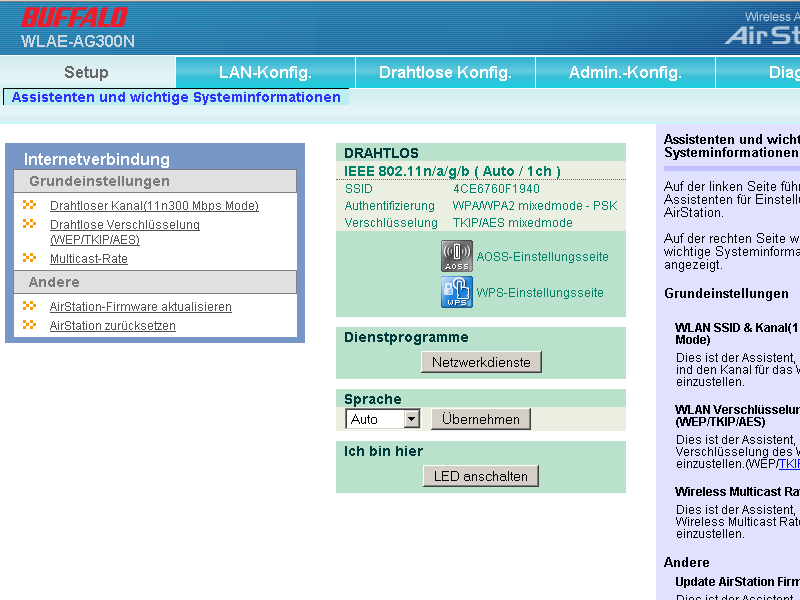Open the Multicast-Rate link

coord(89,259)
